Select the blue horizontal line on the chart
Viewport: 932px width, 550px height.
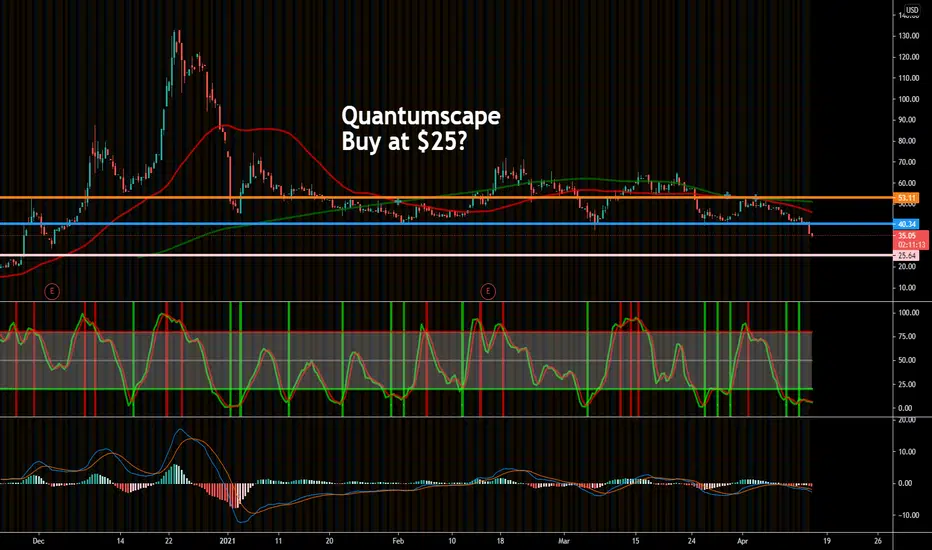click(x=446, y=224)
